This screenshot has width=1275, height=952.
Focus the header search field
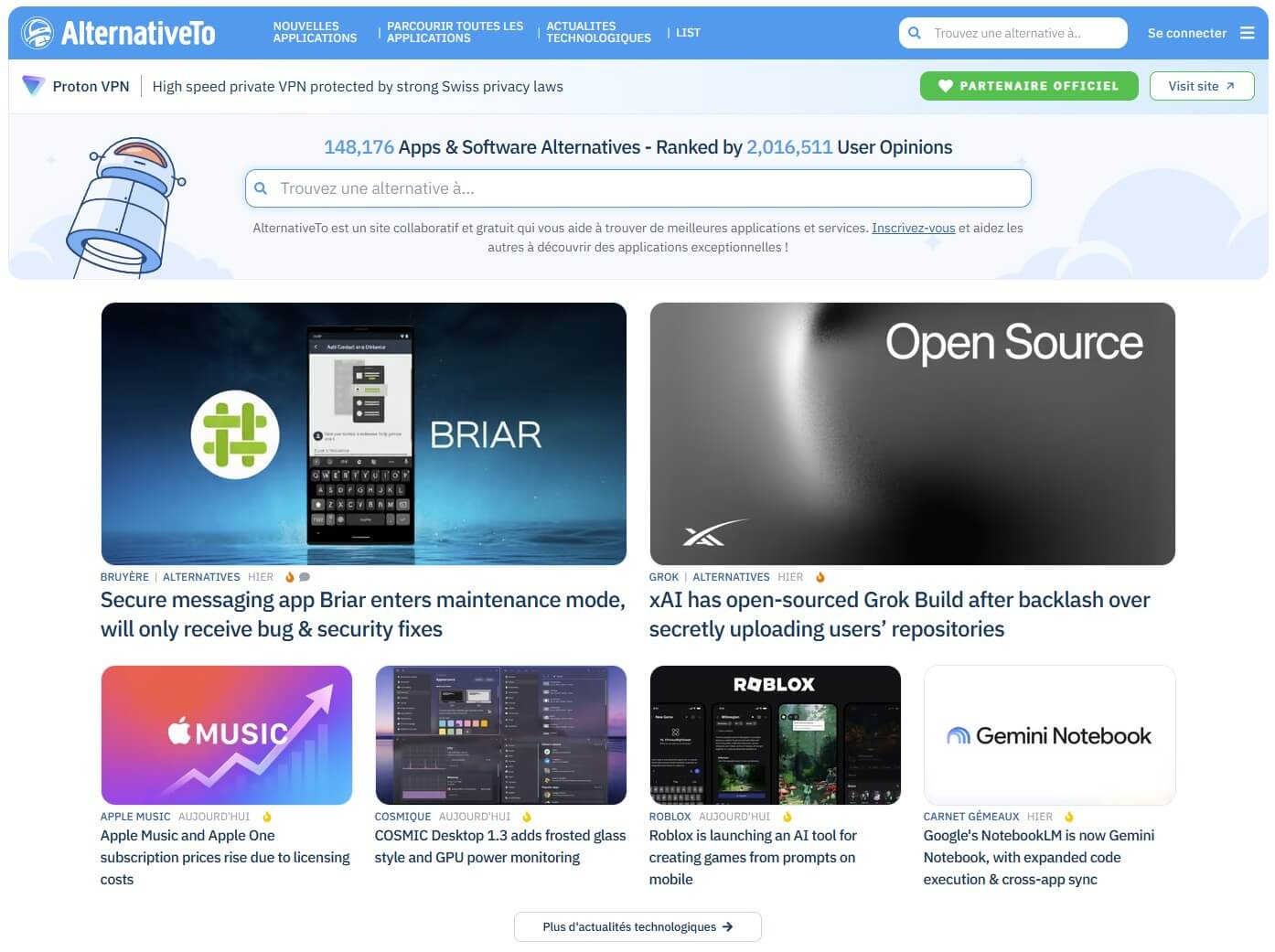1013,33
